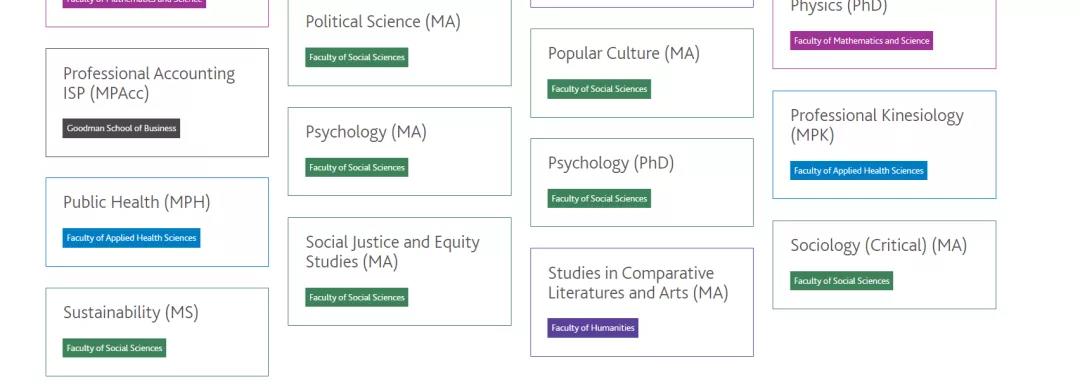This screenshot has height=391, width=1080.
Task: Click the Faculty of Humanities tag
Action: tap(593, 328)
